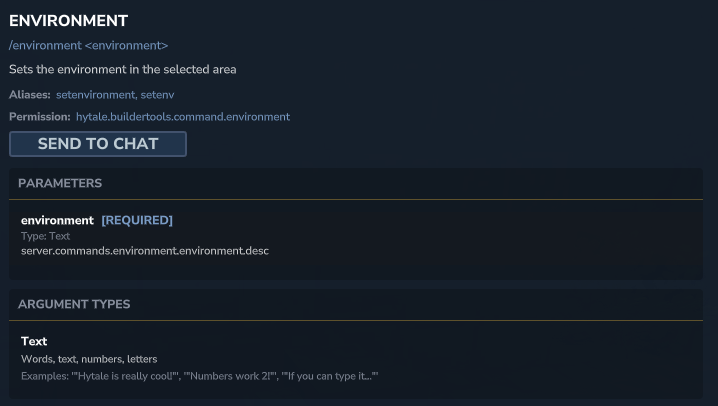Image resolution: width=718 pixels, height=406 pixels.
Task: Click the ENVIRONMENT command title
Action: (x=68, y=20)
